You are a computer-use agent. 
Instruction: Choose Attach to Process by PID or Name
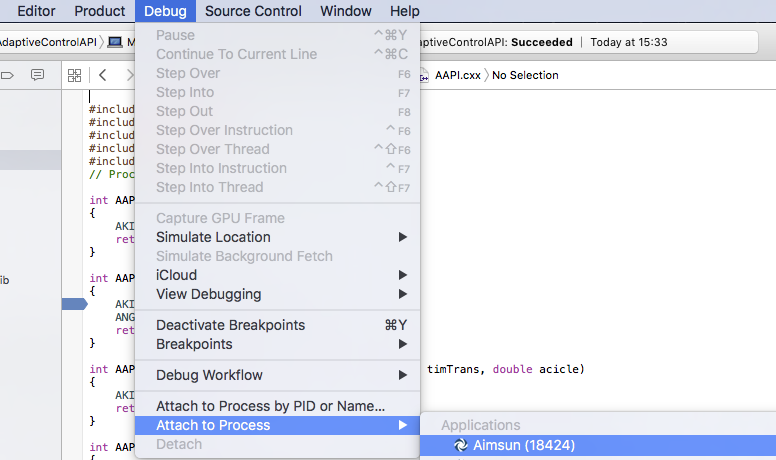[x=270, y=406]
